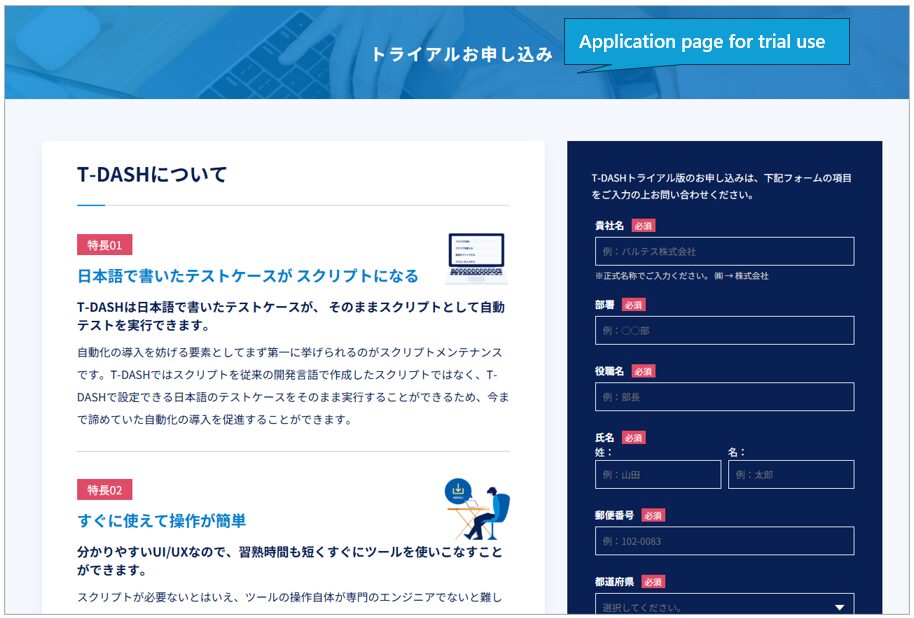Viewport: 914px width, 618px height.
Task: Click the person-at-desk illustration beside 特長02
Action: coord(477,508)
